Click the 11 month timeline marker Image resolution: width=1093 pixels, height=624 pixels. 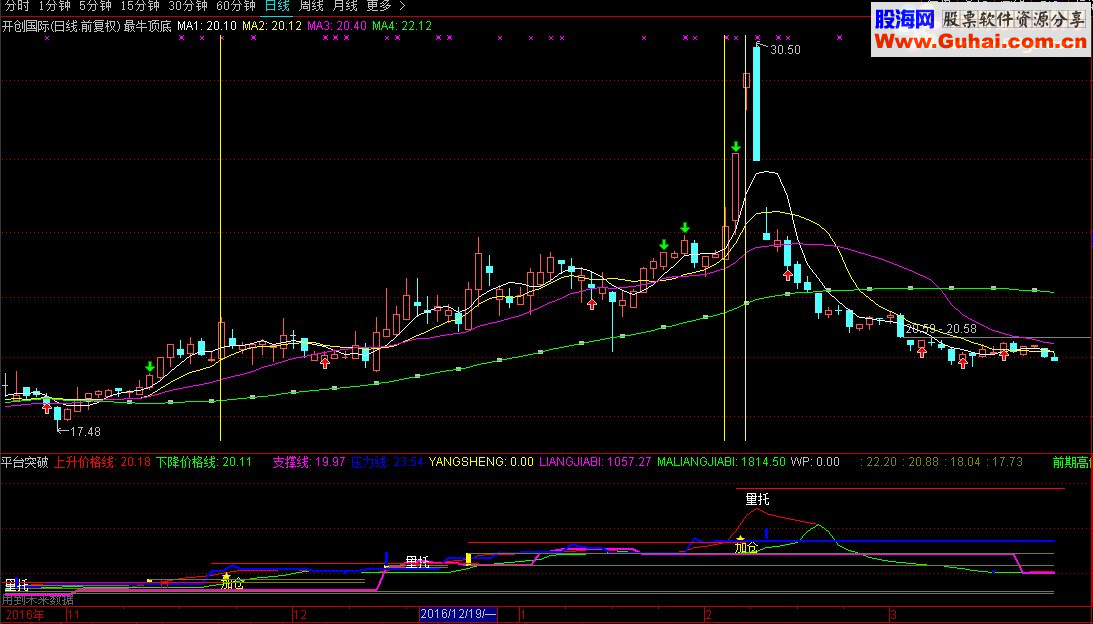click(73, 615)
